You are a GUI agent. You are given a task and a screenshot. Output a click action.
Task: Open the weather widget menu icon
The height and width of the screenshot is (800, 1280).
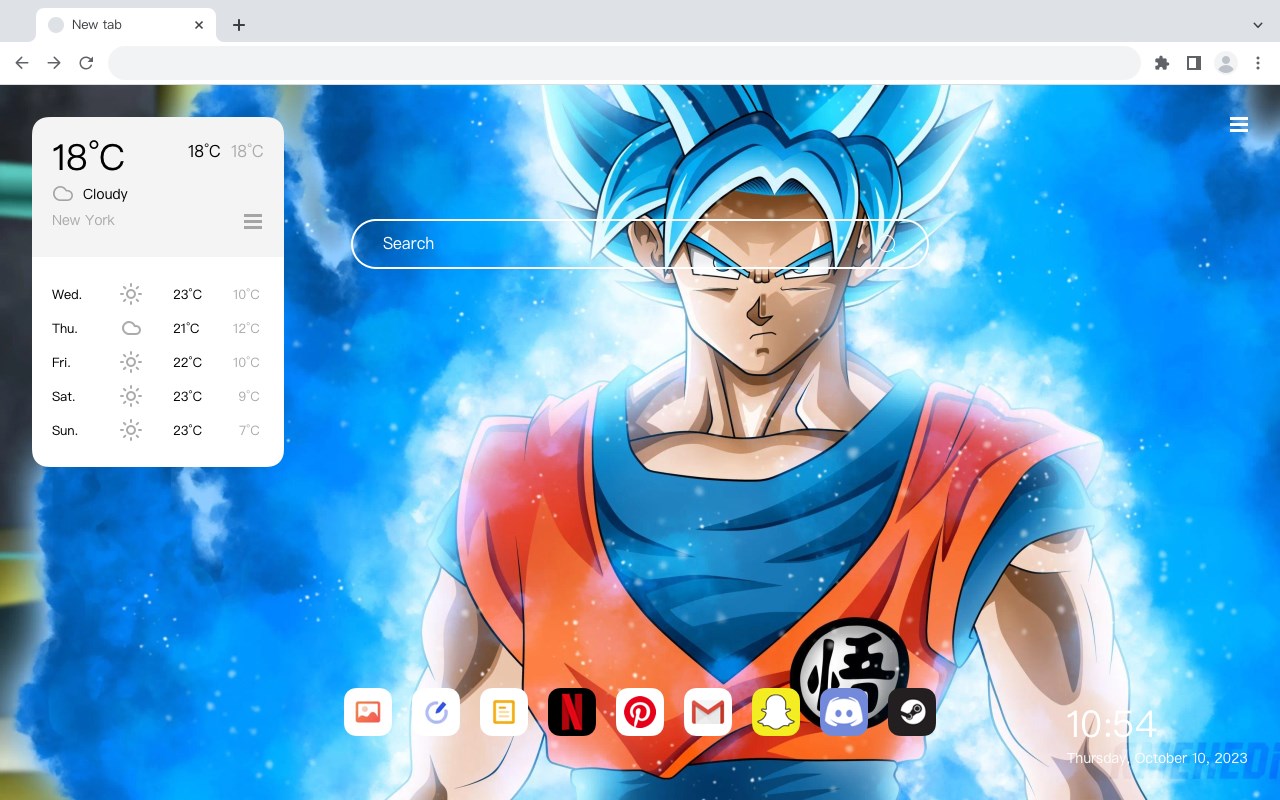pos(253,221)
